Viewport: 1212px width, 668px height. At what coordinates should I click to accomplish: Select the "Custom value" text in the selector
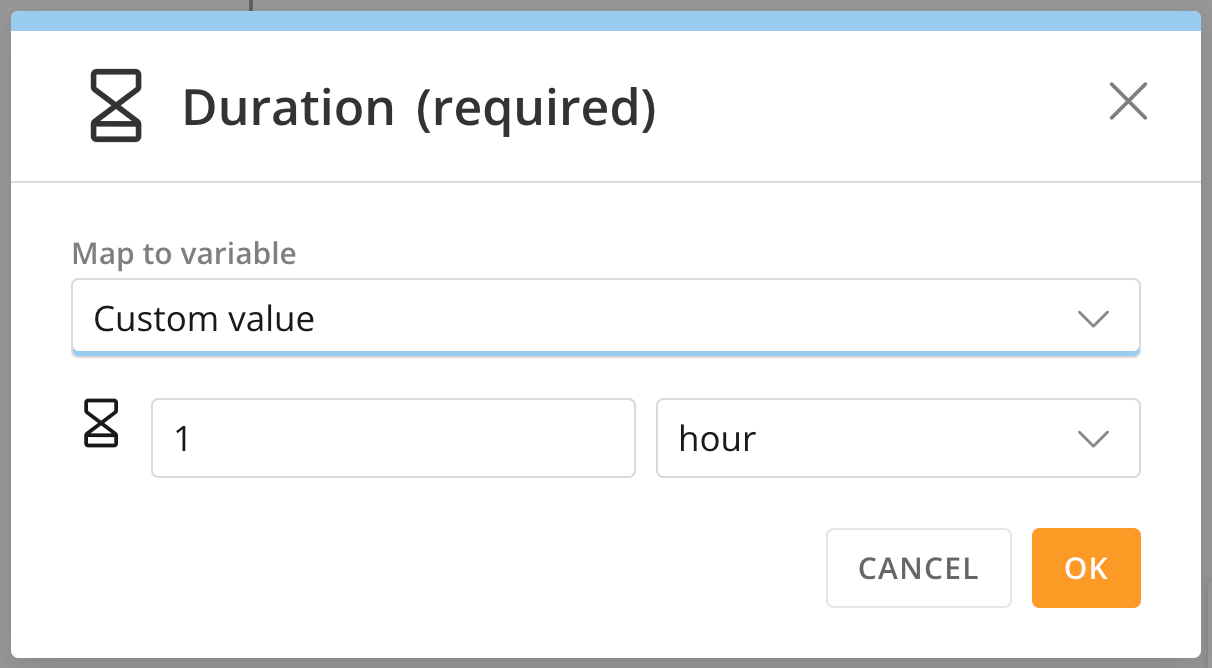tap(204, 319)
